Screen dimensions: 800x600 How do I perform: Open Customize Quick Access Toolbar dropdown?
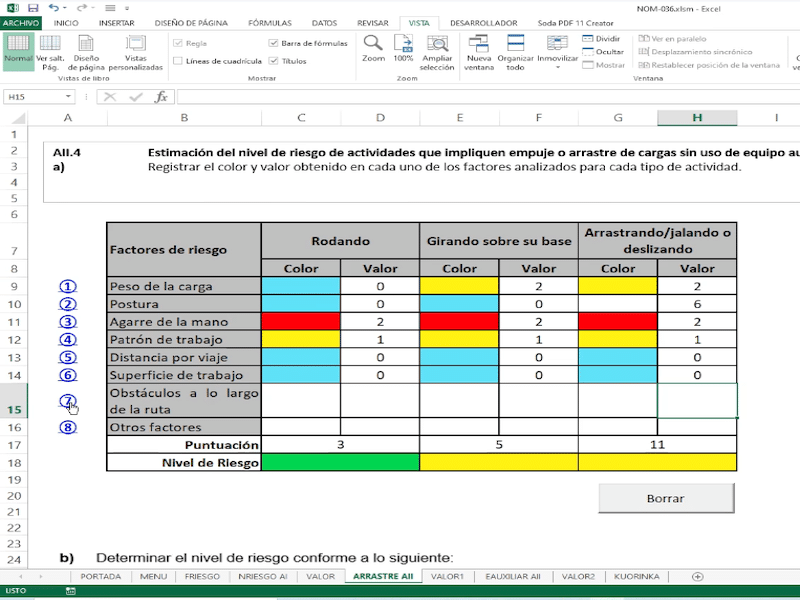(127, 8)
